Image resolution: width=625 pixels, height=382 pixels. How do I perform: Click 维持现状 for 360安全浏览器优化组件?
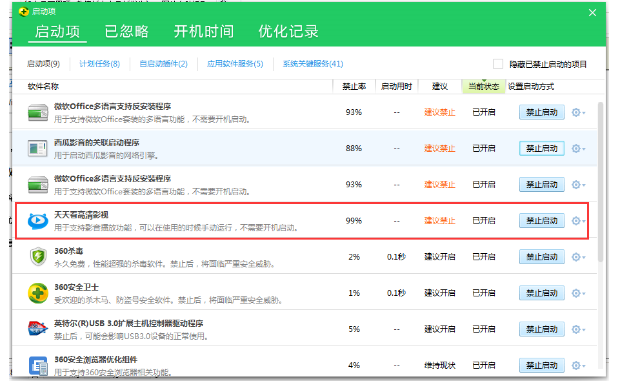point(440,365)
